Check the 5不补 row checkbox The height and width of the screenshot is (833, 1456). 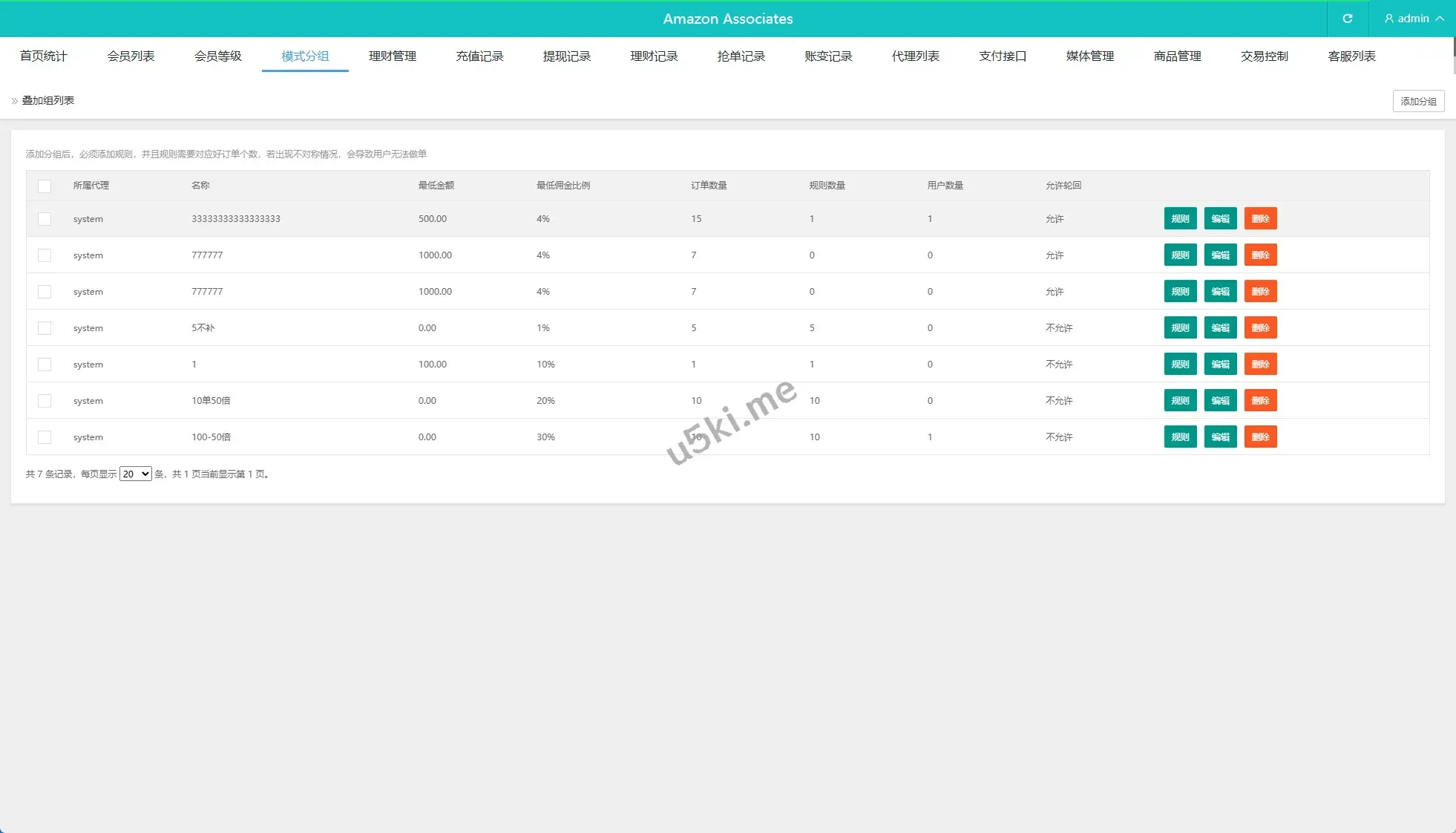45,328
